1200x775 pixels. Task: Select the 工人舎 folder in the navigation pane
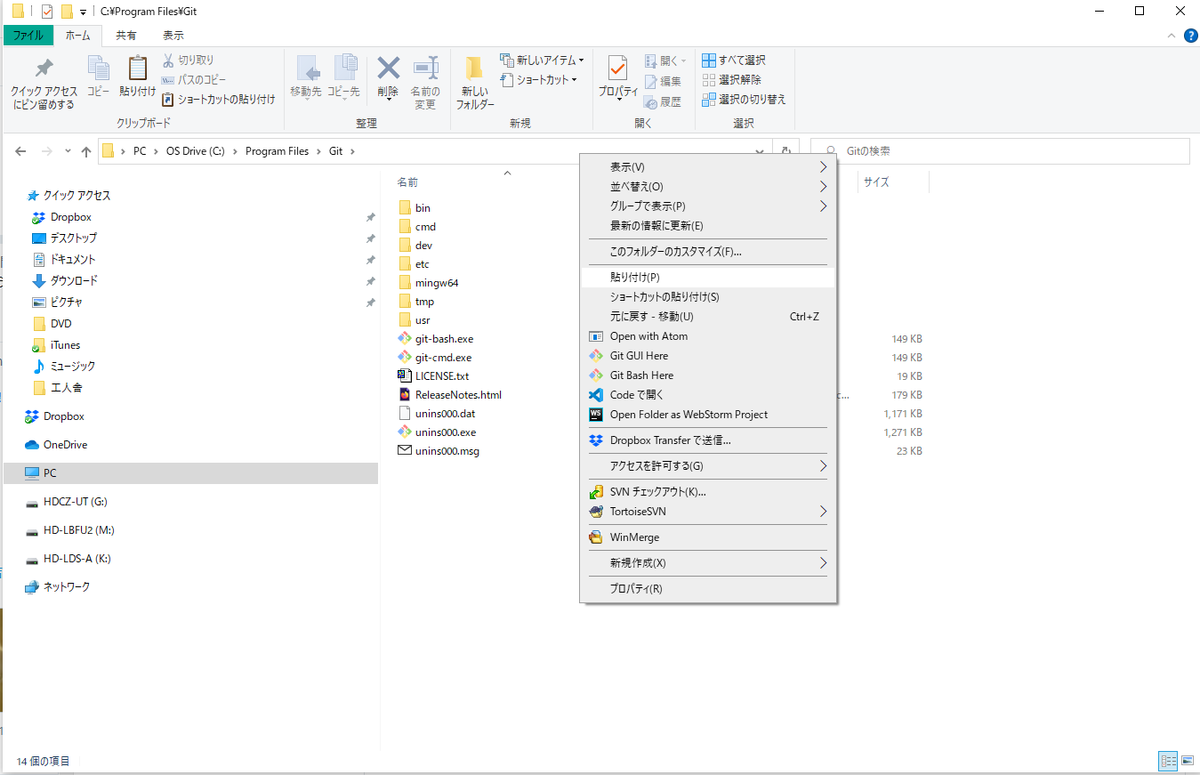tap(57, 388)
